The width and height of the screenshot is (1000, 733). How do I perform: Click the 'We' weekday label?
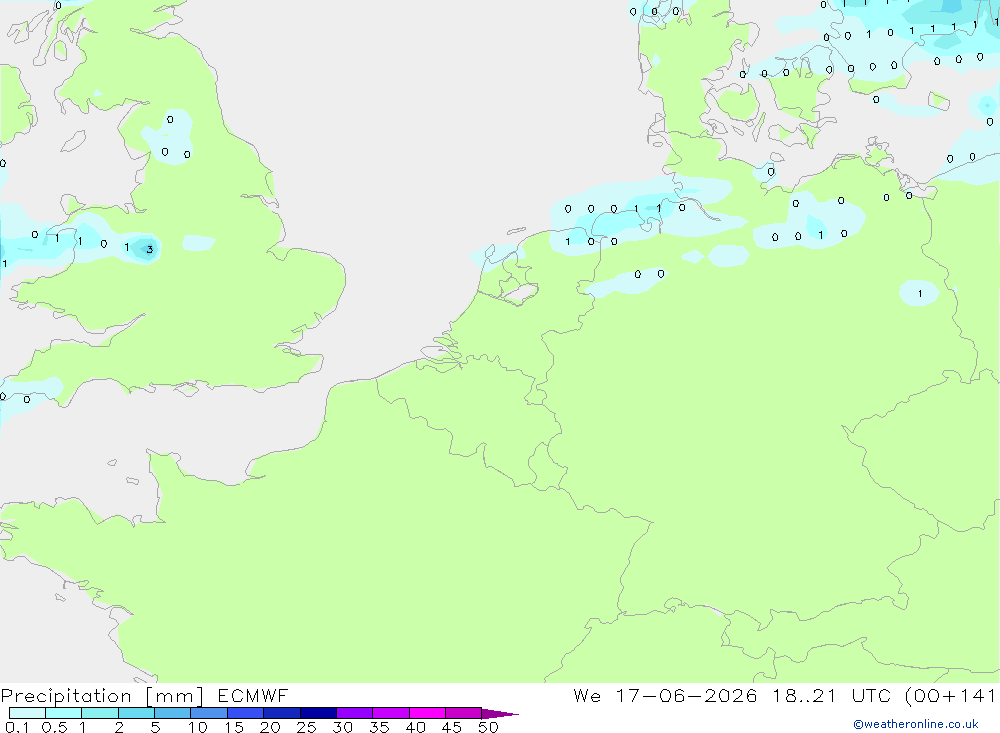click(x=587, y=696)
